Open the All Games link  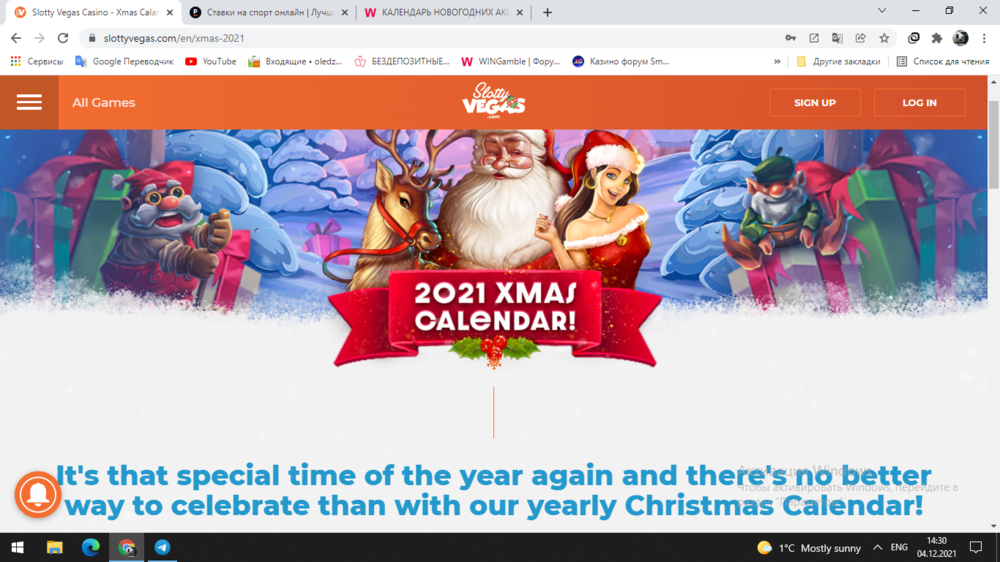(103, 102)
